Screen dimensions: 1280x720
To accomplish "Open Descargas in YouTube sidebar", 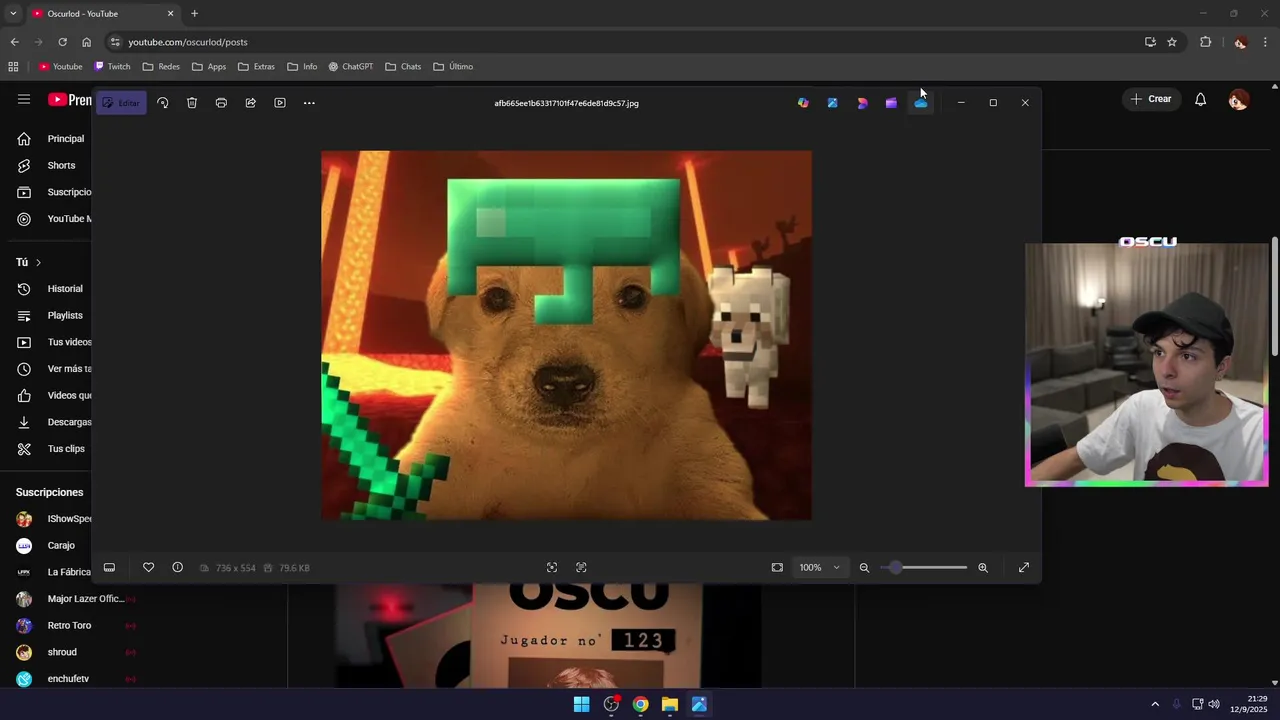I will pyautogui.click(x=52, y=422).
